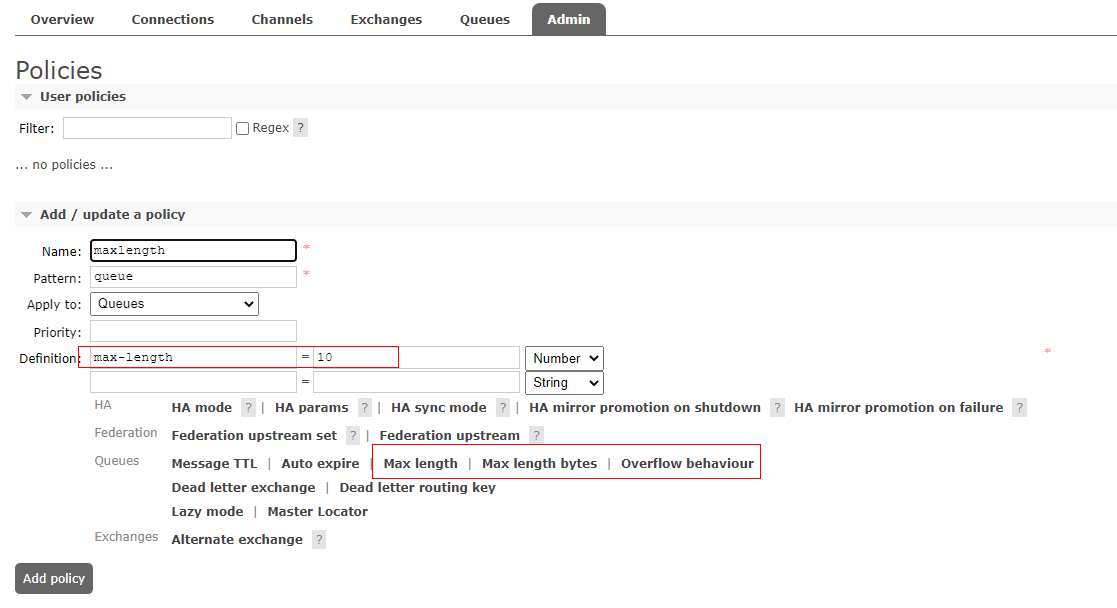This screenshot has width=1117, height=608.
Task: Switch to the Queues tab
Action: coord(485,20)
